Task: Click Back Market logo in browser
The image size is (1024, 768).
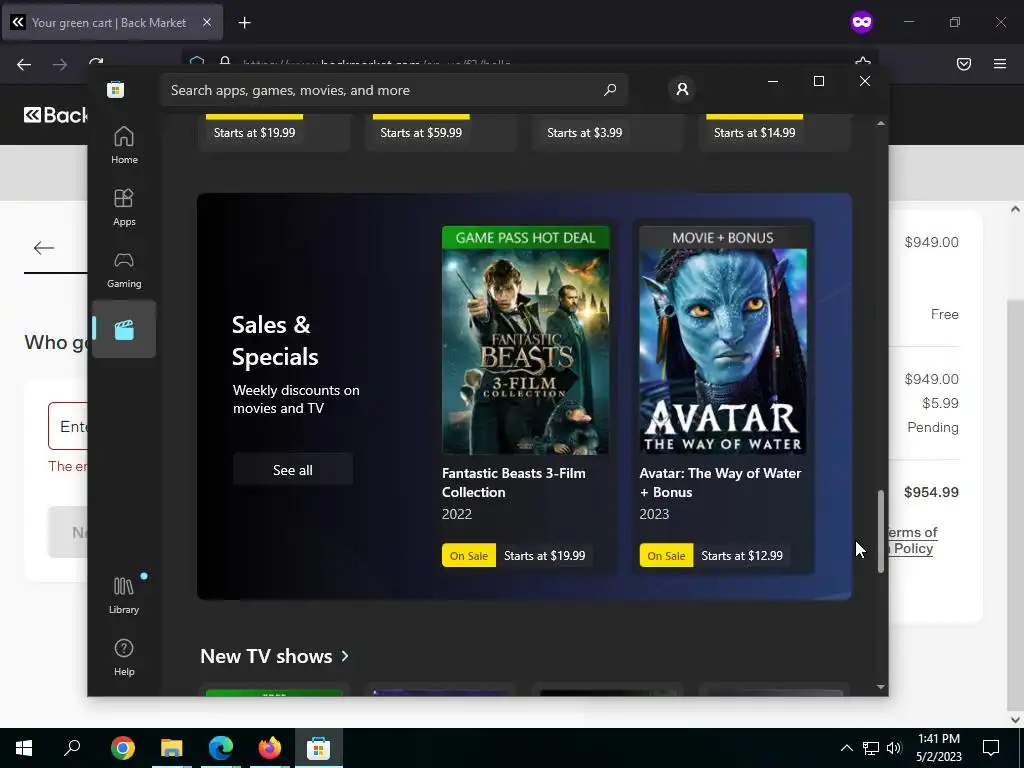Action: click(x=56, y=115)
